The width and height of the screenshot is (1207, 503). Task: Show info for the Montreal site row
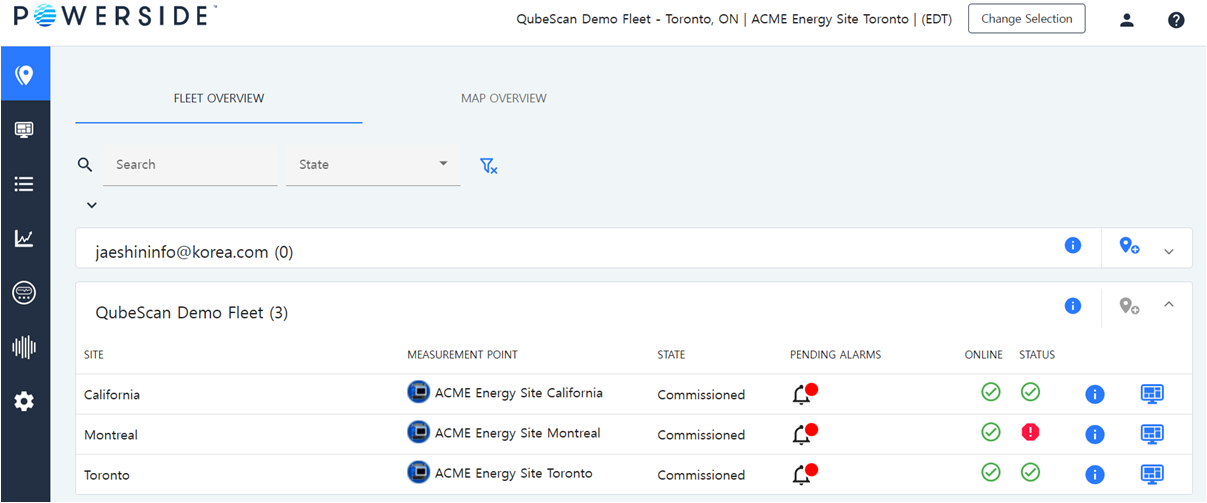pos(1095,434)
